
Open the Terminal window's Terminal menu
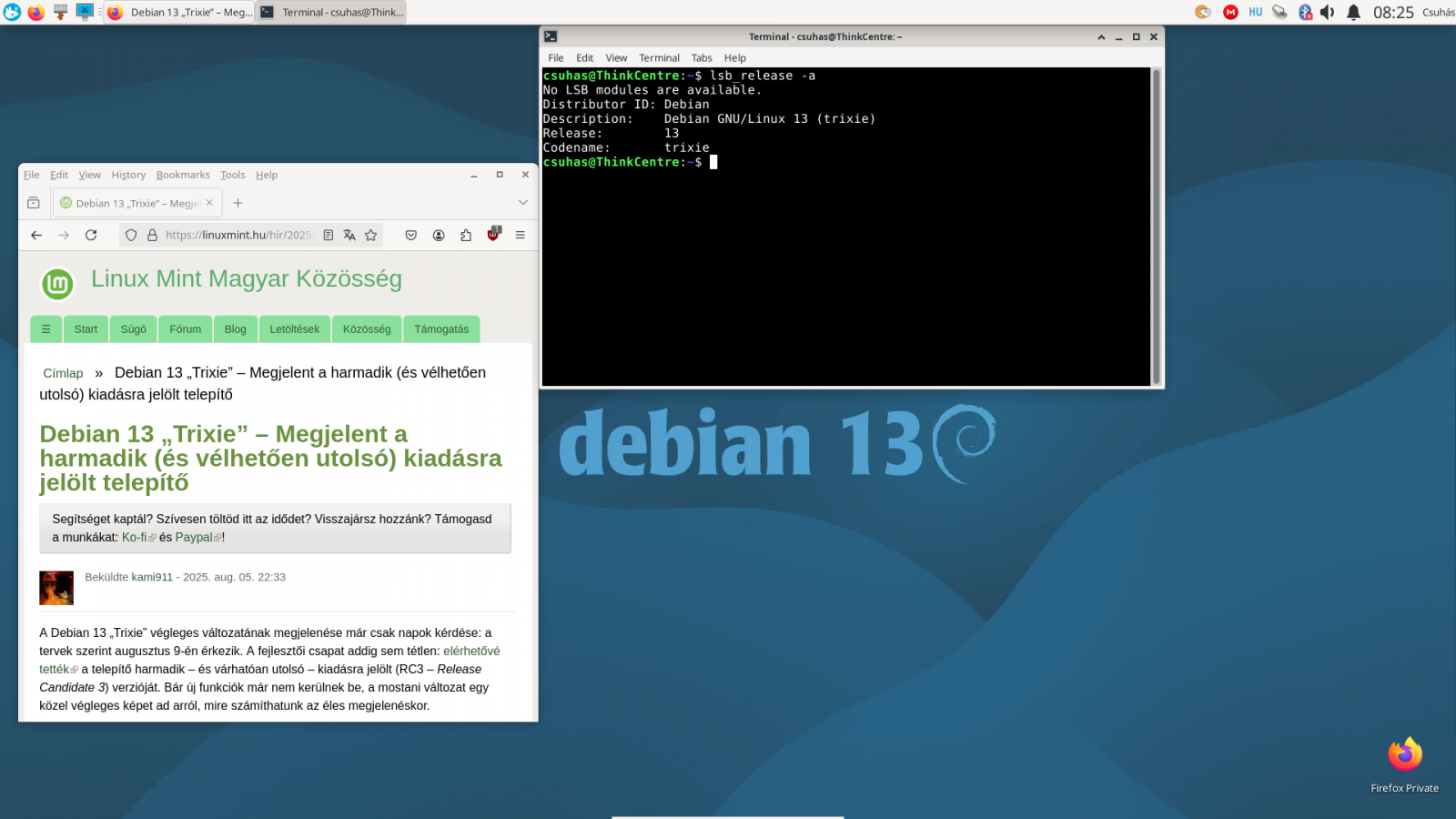(x=659, y=57)
